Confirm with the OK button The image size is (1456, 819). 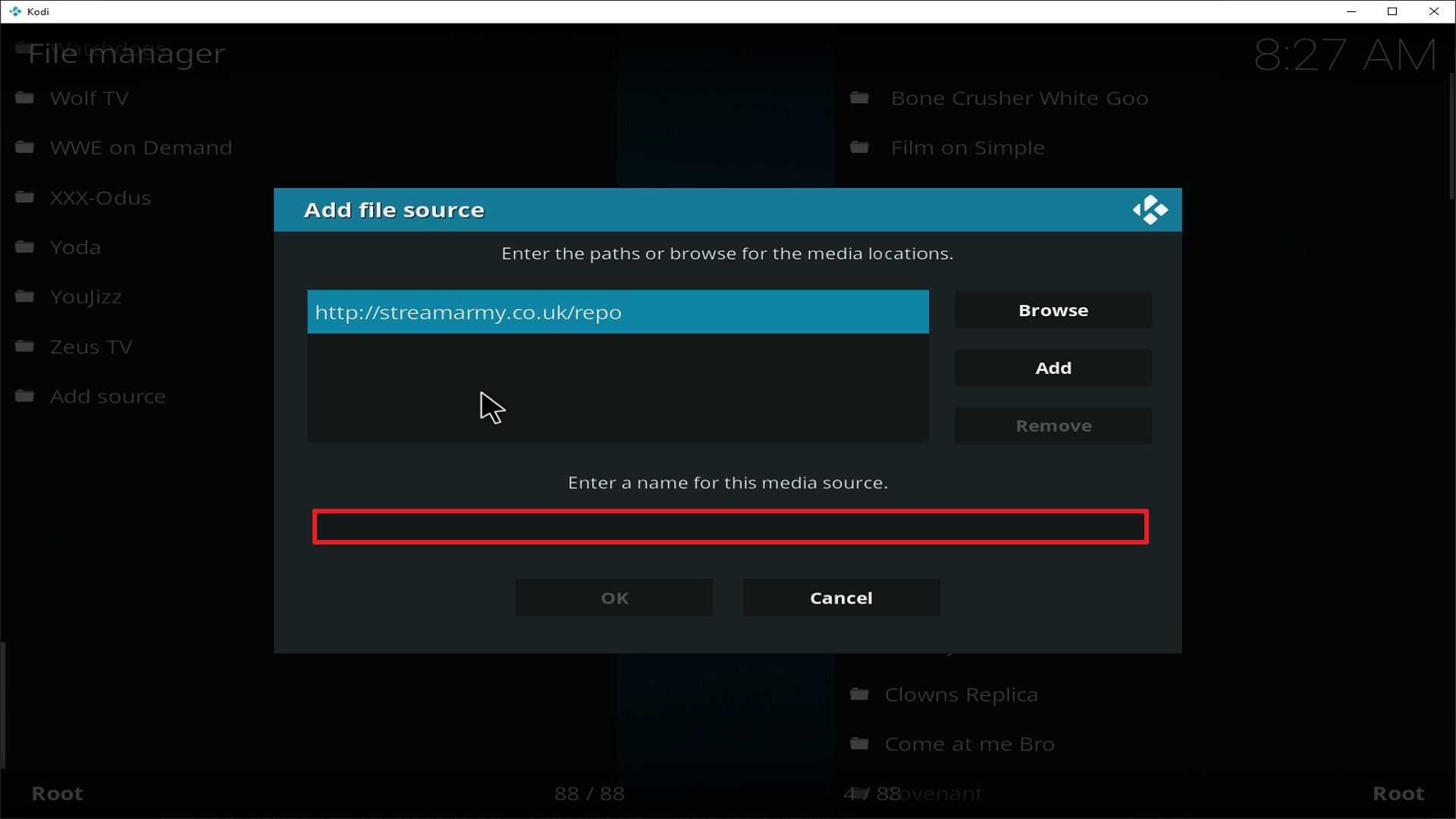click(x=614, y=598)
